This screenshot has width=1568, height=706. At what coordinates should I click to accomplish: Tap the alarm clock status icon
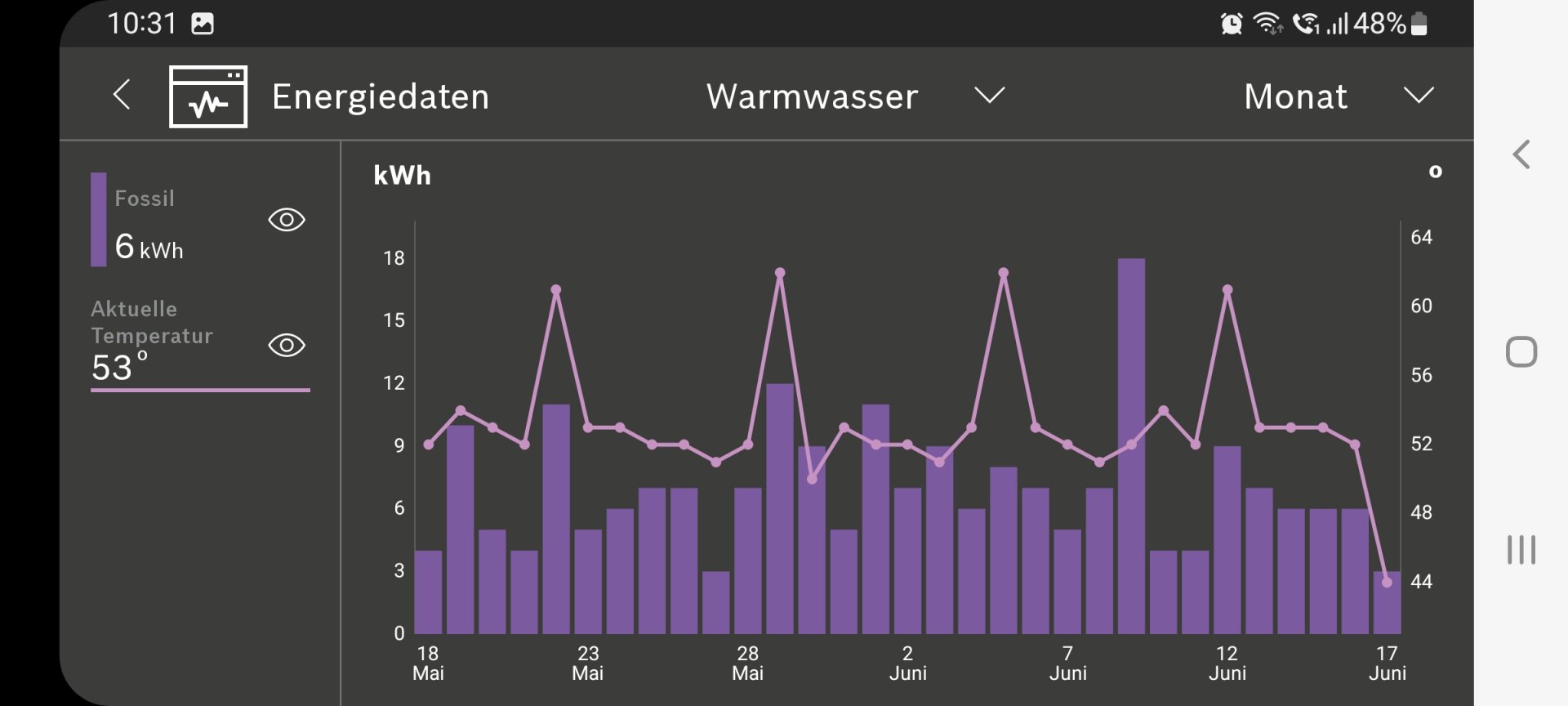(x=1231, y=24)
